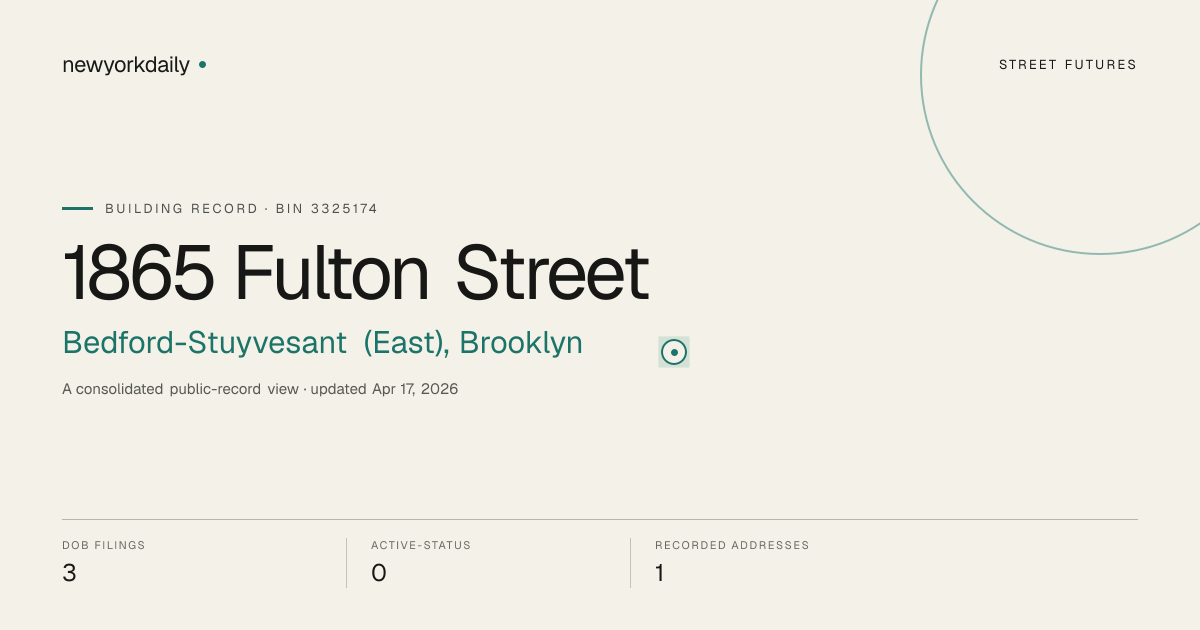Click the horizontal rule above the stats
The image size is (1200, 630).
[600, 519]
